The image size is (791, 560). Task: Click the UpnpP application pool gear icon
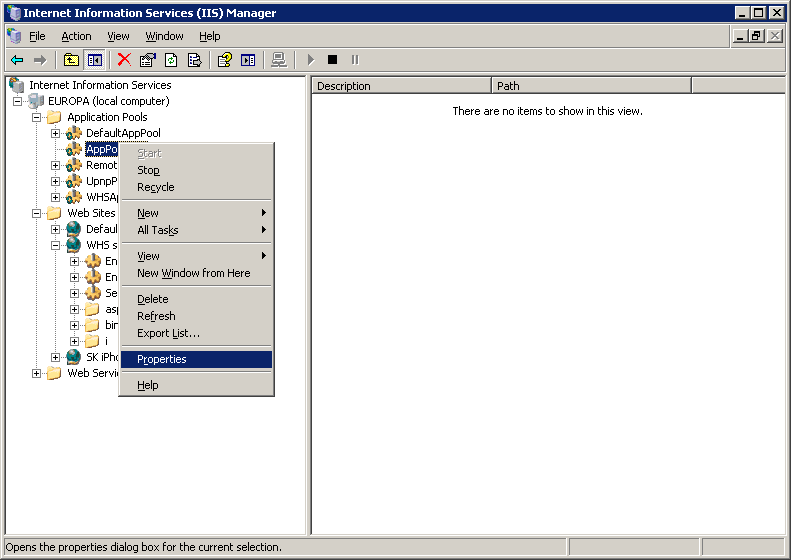click(74, 181)
